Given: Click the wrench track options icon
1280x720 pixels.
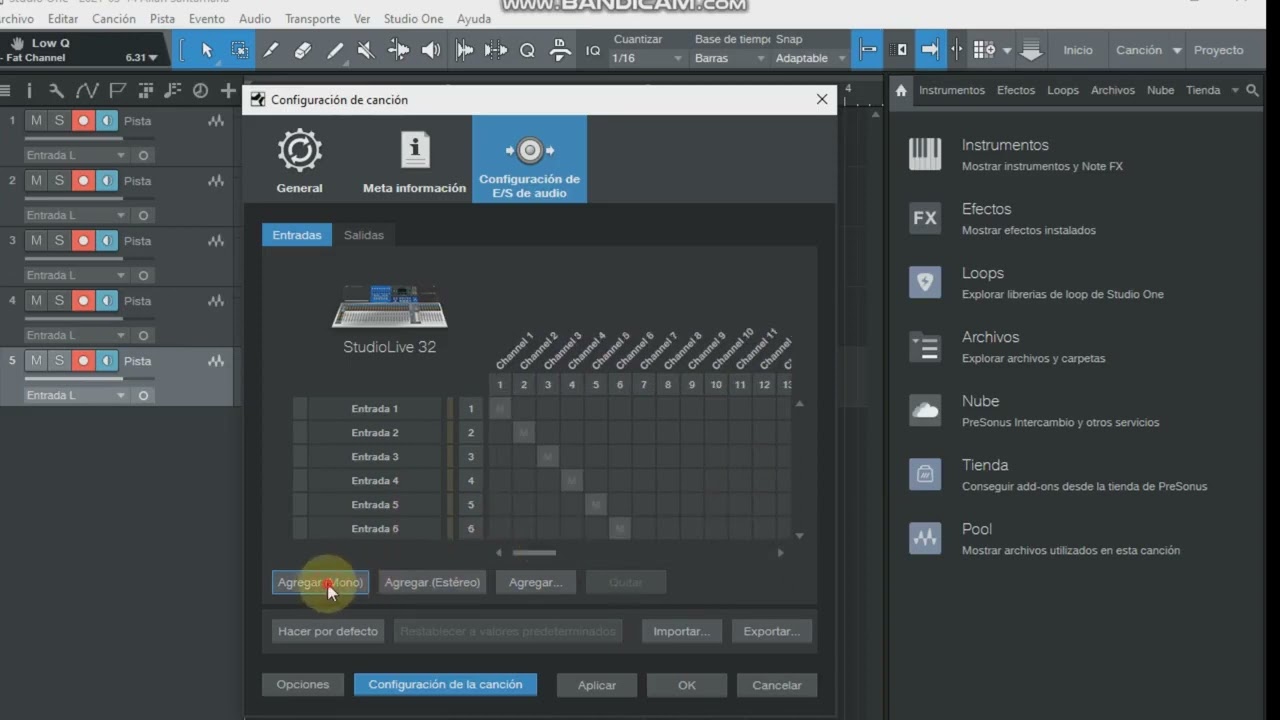Looking at the screenshot, I should coord(57,91).
